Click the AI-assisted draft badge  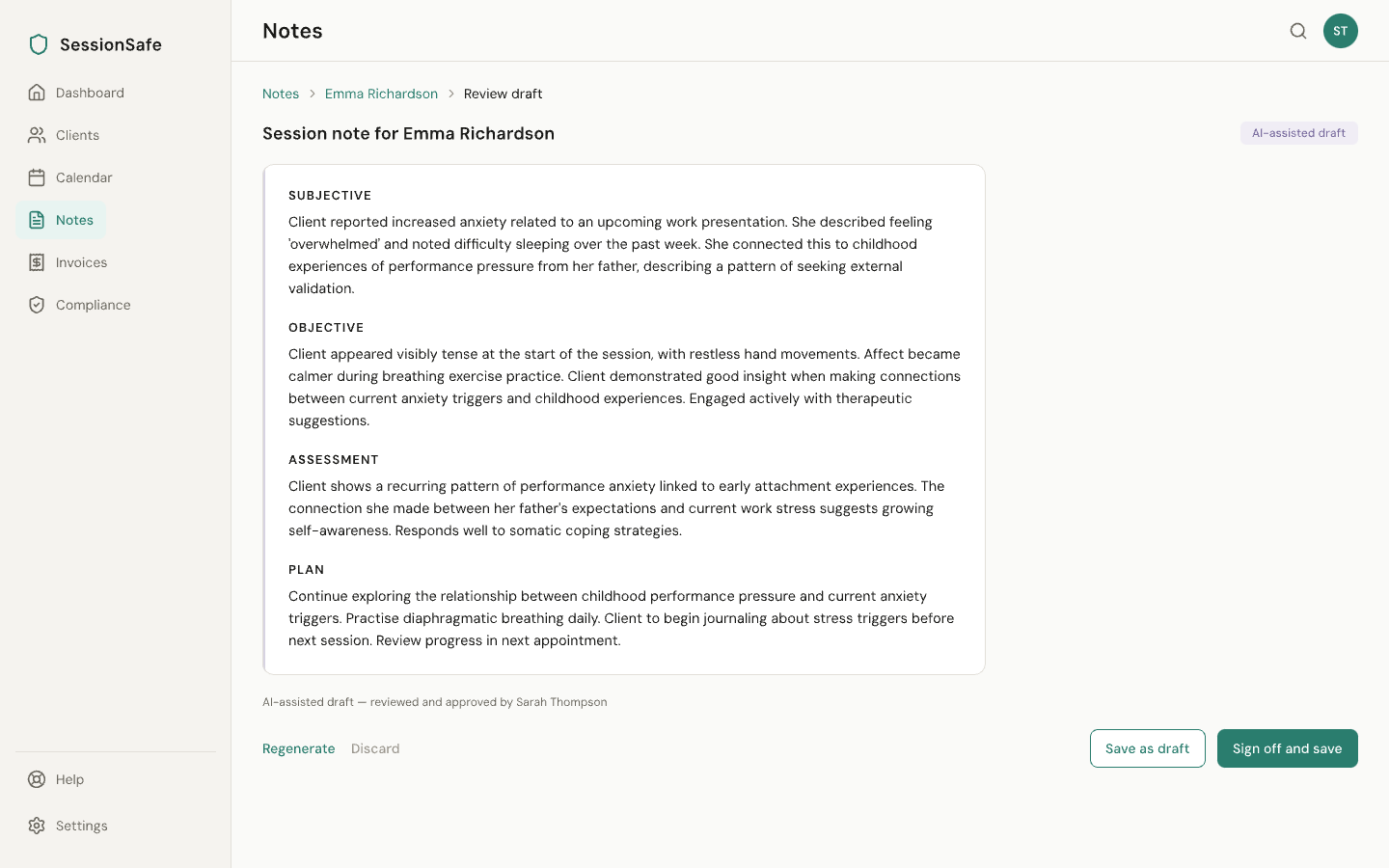tap(1298, 133)
